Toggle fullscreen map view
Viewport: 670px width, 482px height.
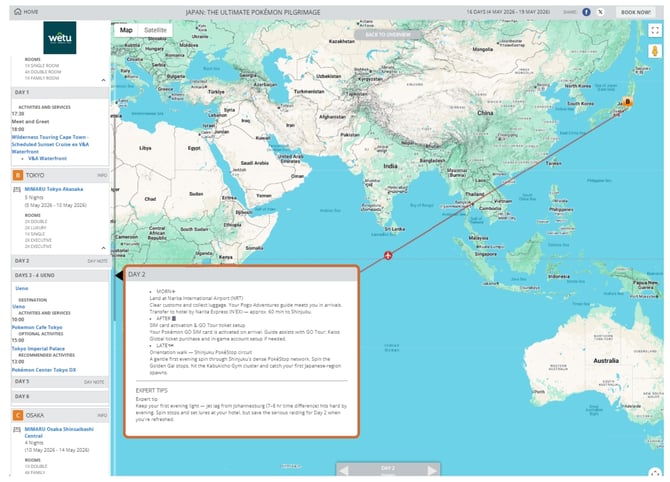(x=655, y=30)
